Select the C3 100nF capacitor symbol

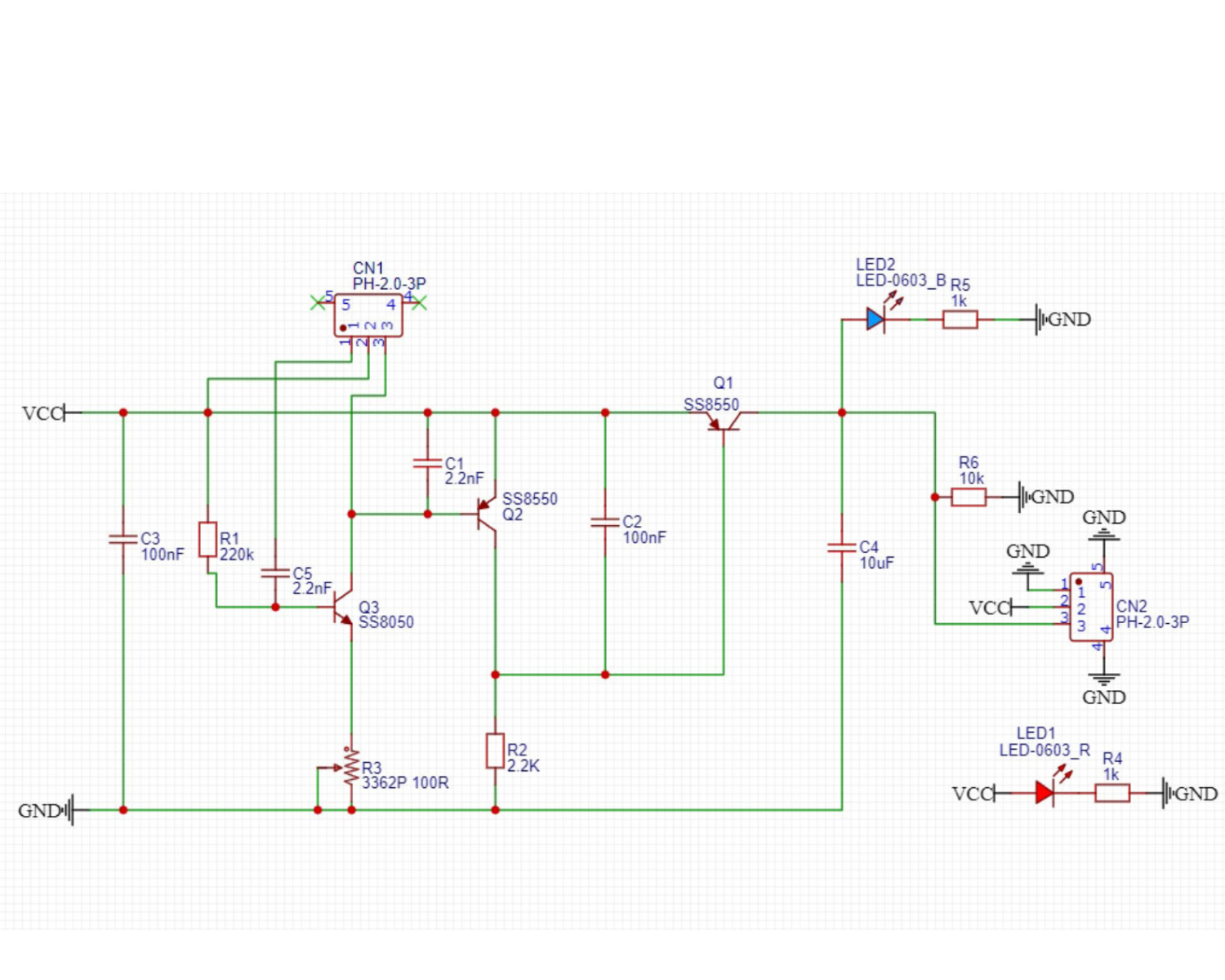(x=123, y=539)
